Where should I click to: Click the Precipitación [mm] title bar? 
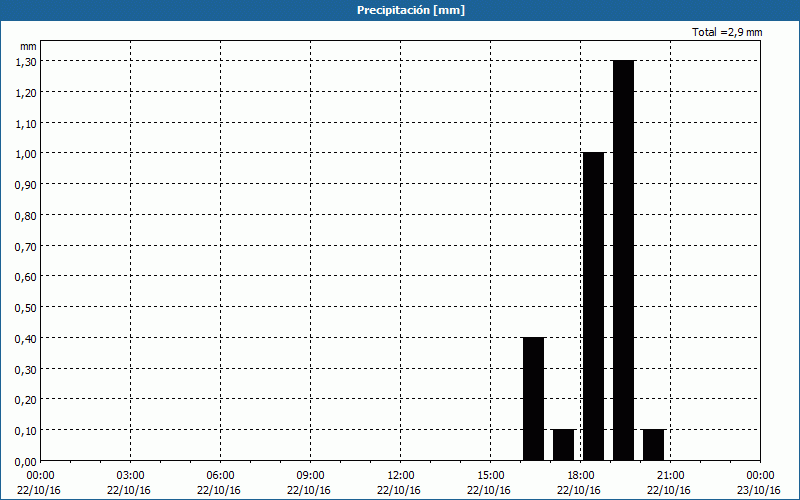(400, 10)
